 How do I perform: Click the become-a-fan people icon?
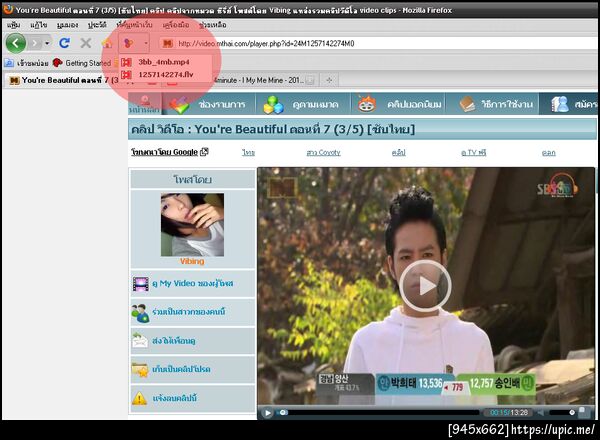coord(140,313)
